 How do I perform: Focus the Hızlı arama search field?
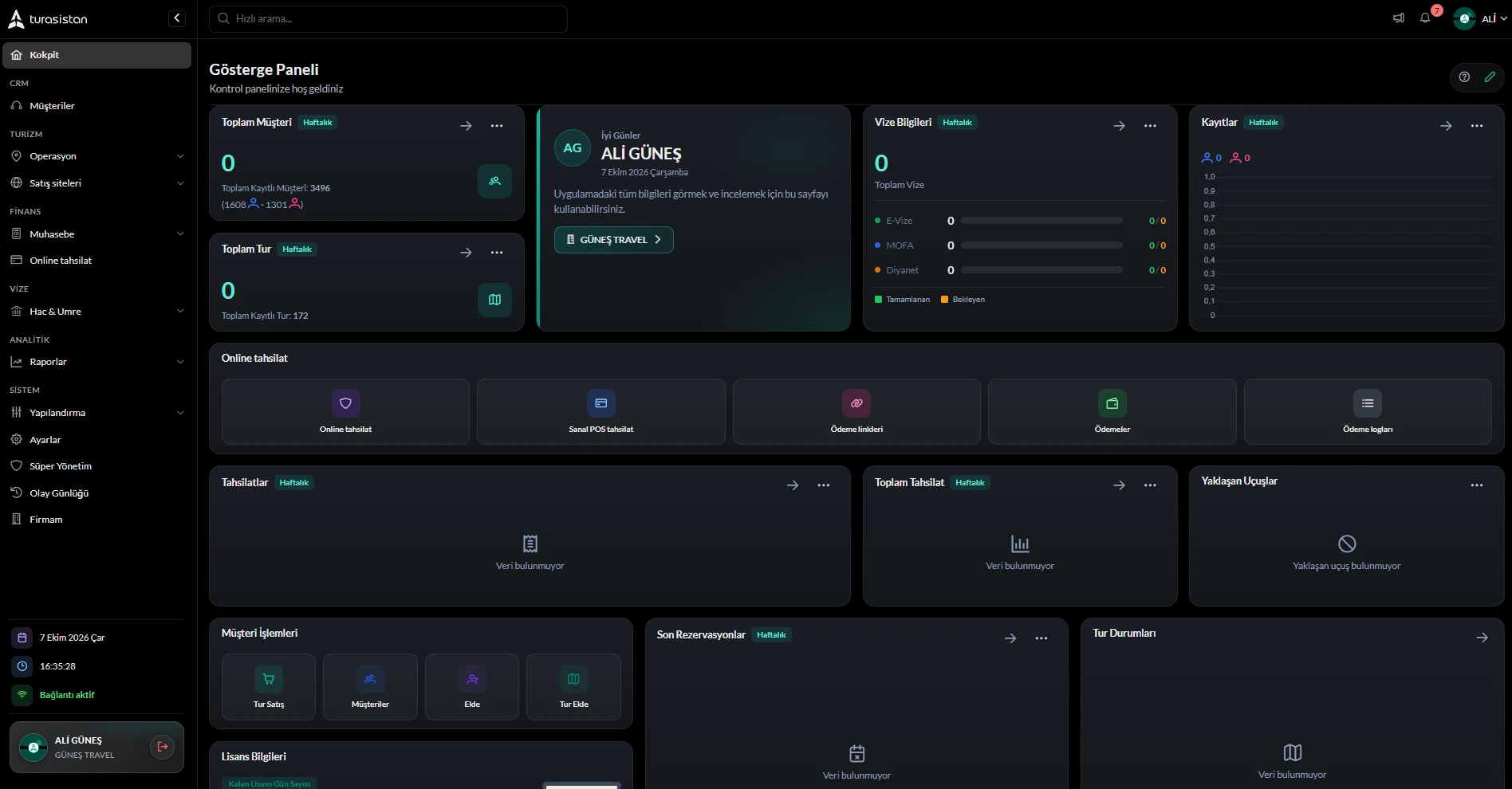coord(388,18)
